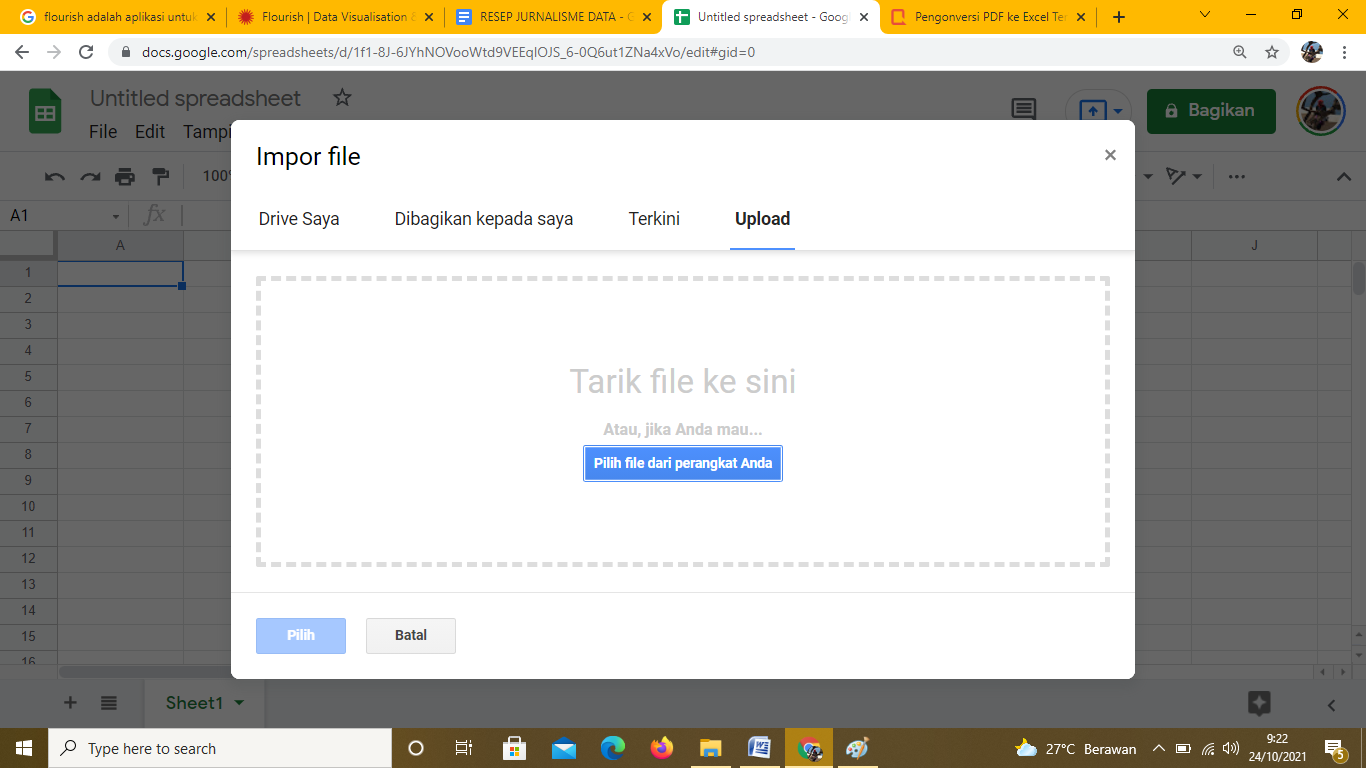1366x768 pixels.
Task: Click the paint format roller icon
Action: 160,177
